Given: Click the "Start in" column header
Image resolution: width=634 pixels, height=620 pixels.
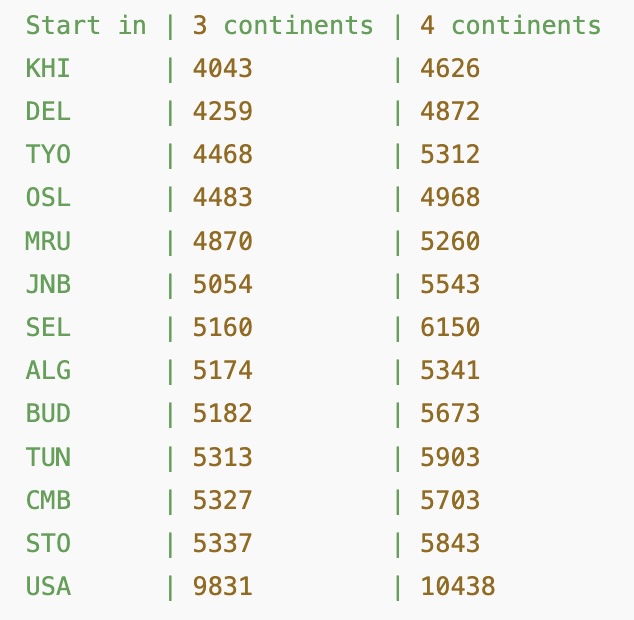Looking at the screenshot, I should (86, 26).
